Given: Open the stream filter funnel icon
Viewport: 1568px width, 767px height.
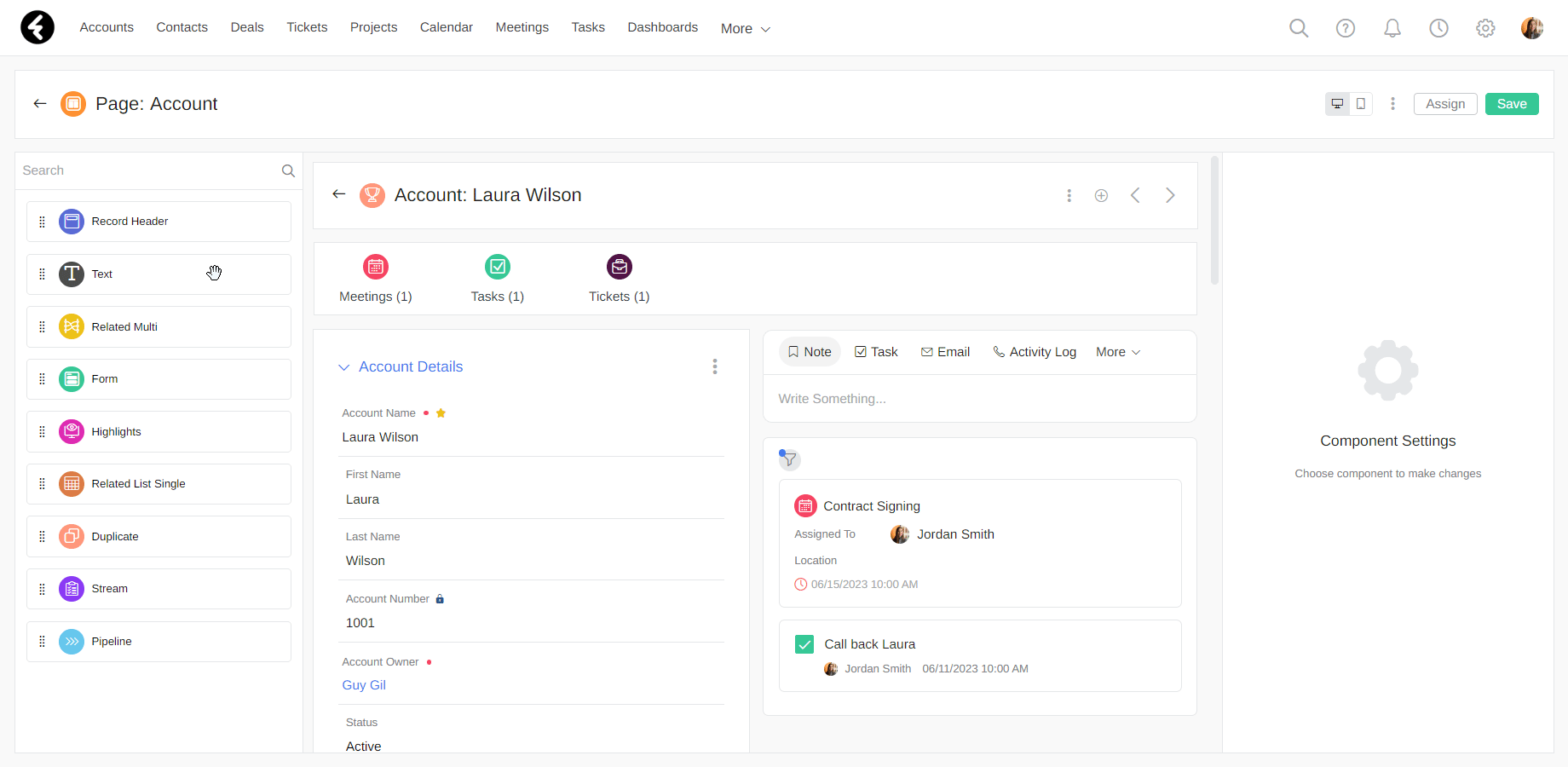Looking at the screenshot, I should coord(790,459).
